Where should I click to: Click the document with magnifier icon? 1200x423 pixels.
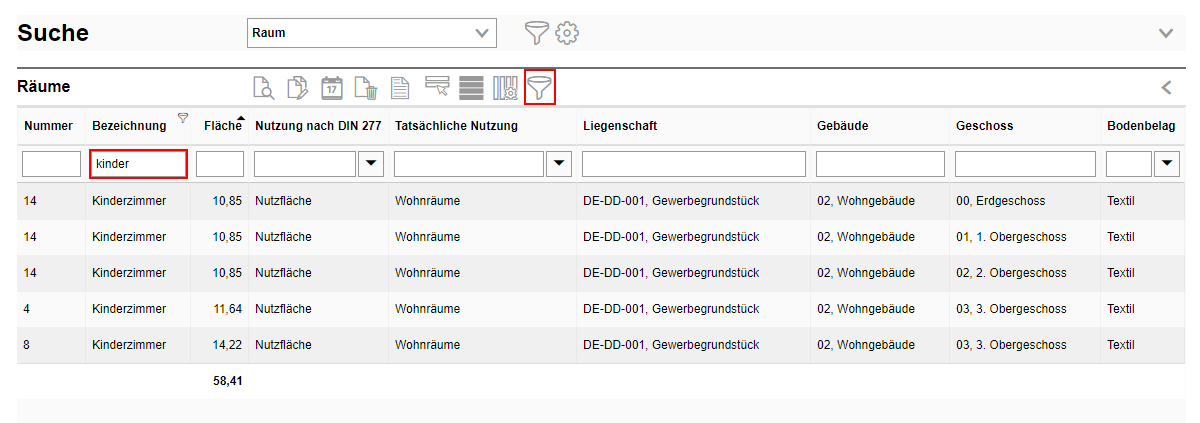click(263, 88)
